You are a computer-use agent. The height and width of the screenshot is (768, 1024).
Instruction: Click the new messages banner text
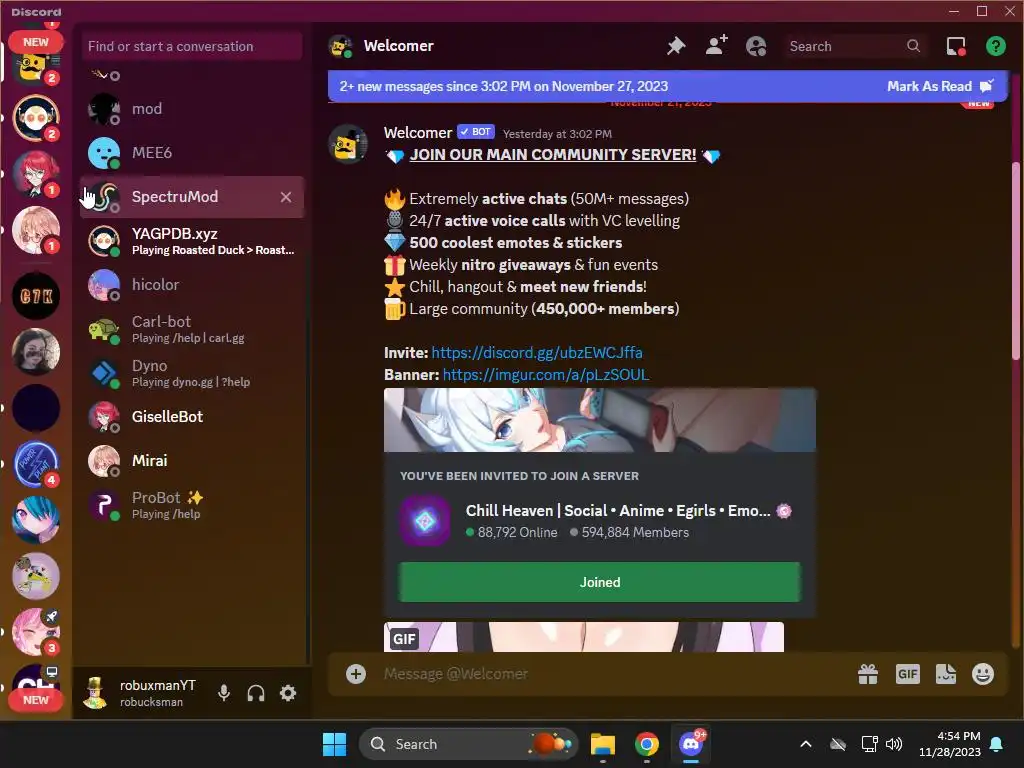(504, 86)
